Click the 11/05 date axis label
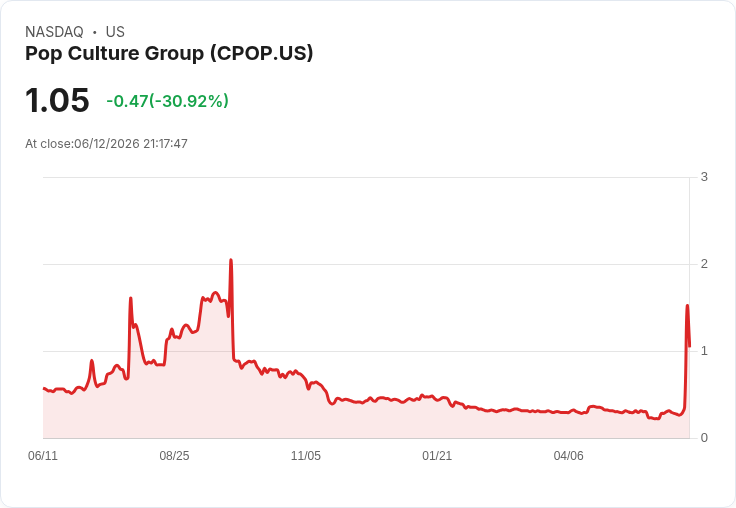The image size is (736, 508). (x=306, y=456)
